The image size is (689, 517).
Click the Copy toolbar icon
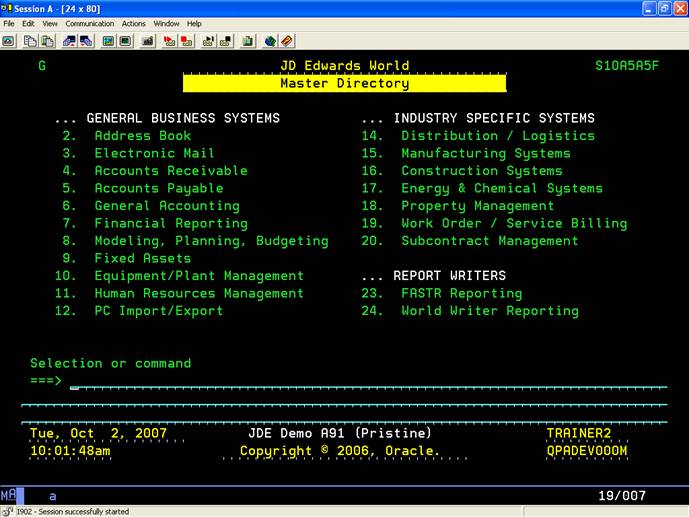[x=30, y=41]
